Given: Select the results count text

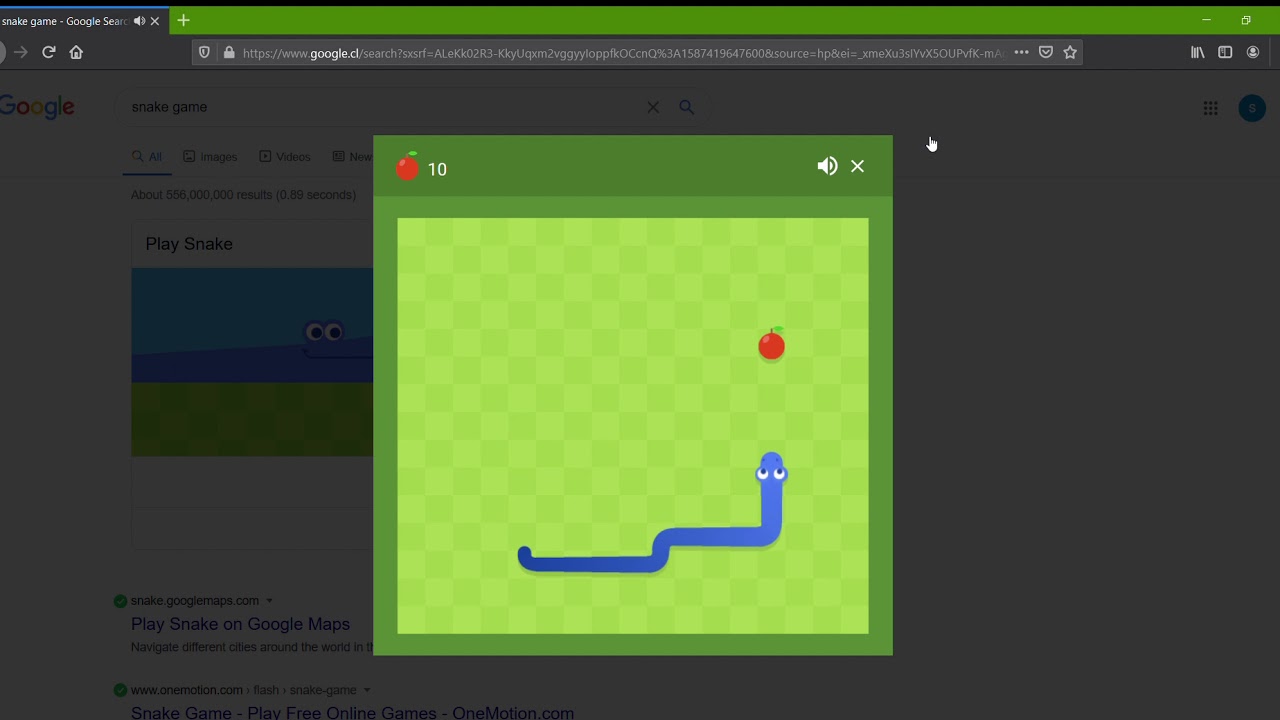Looking at the screenshot, I should point(243,195).
